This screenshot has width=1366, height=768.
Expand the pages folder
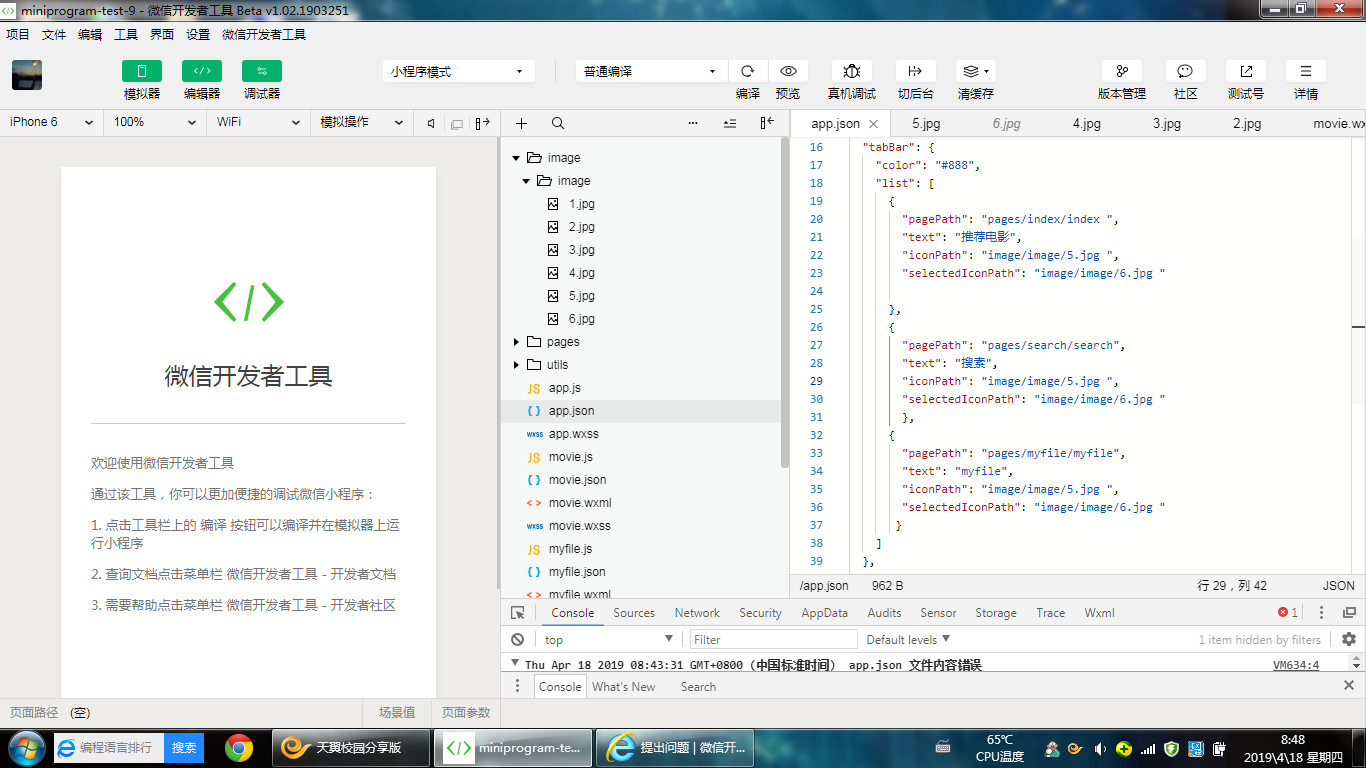(x=562, y=342)
